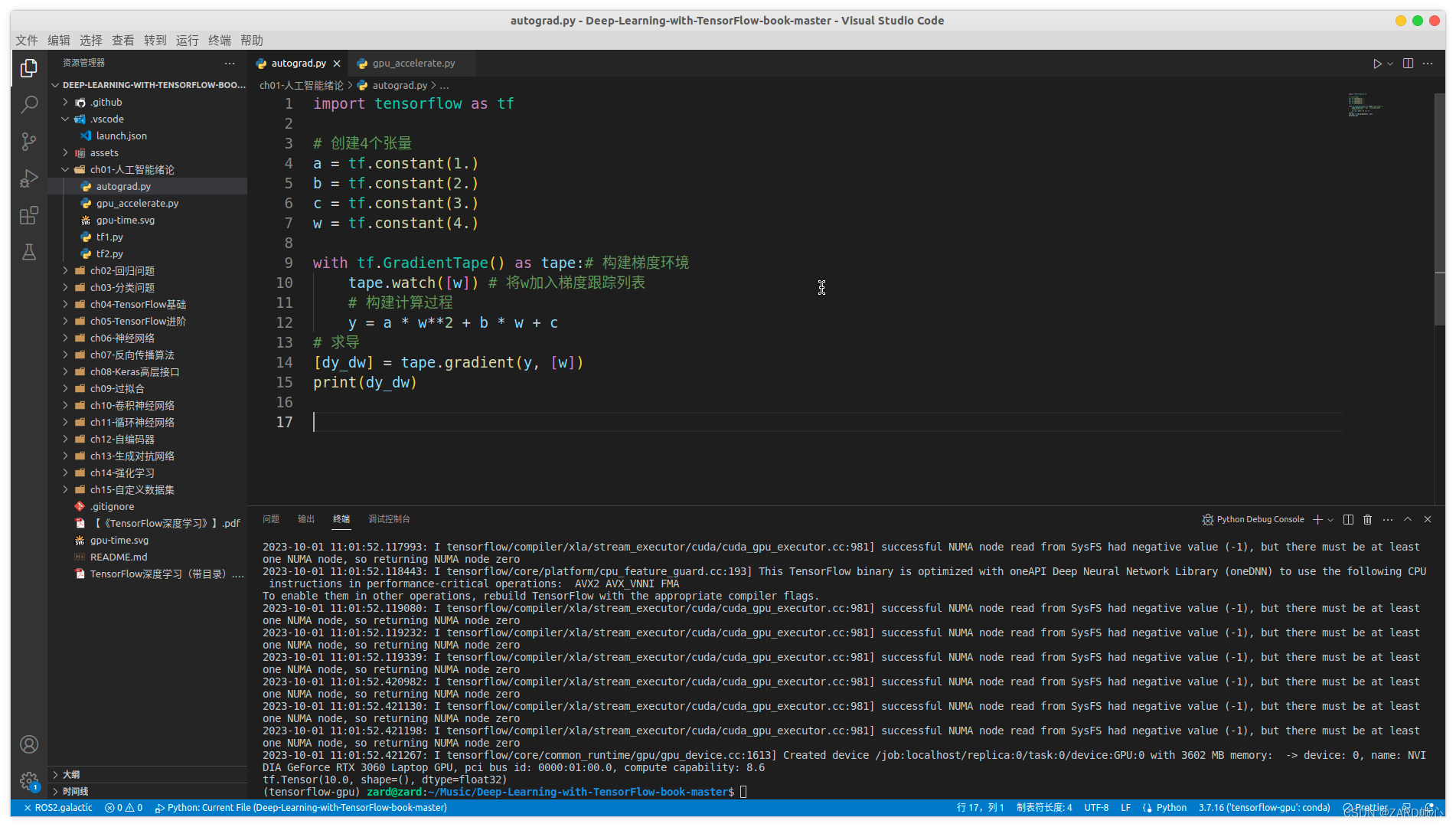Click the ROS2.galactic remote indicator
This screenshot has height=827, width=1456.
pyautogui.click(x=57, y=808)
